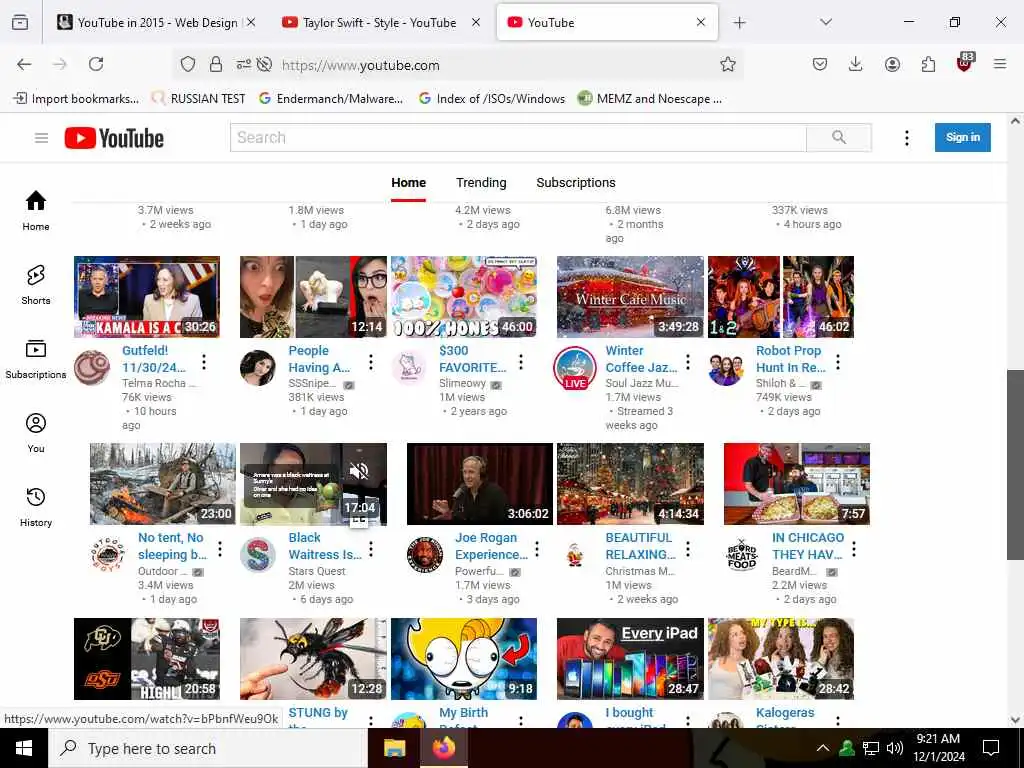
Task: Open more options for Joe Rogan video
Action: pyautogui.click(x=537, y=549)
